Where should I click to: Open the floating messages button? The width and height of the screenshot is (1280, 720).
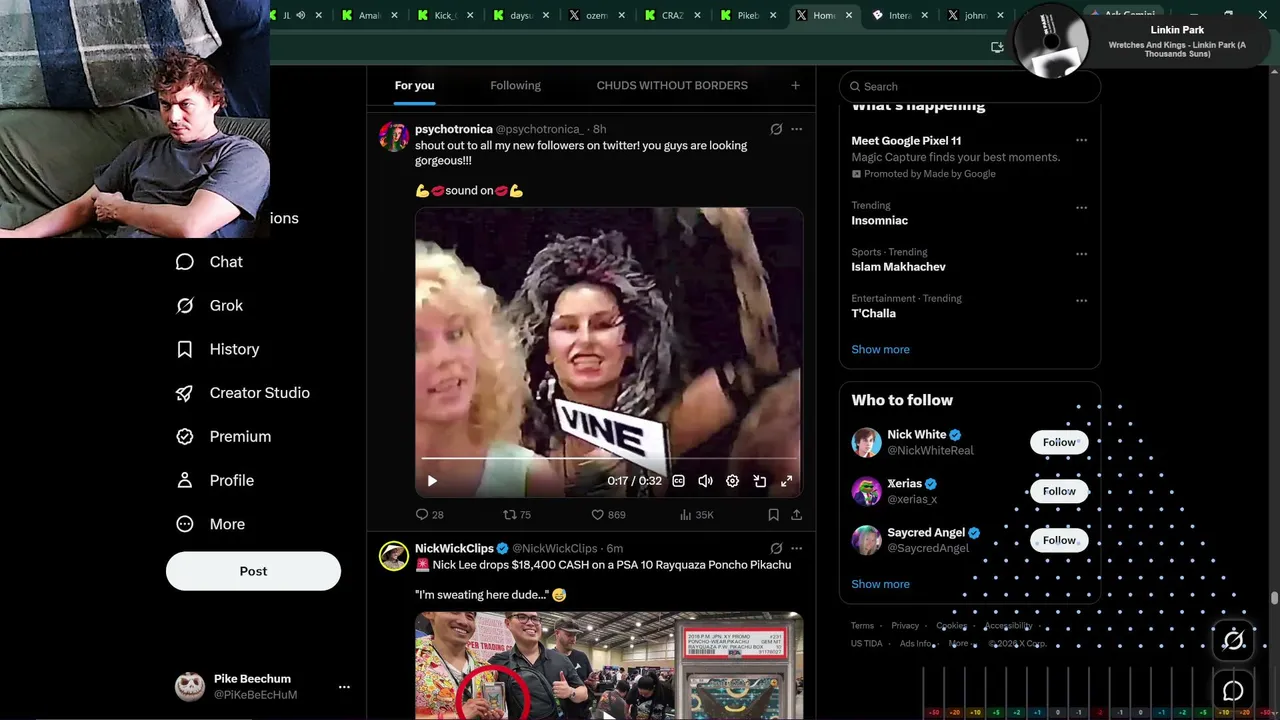(x=1233, y=691)
